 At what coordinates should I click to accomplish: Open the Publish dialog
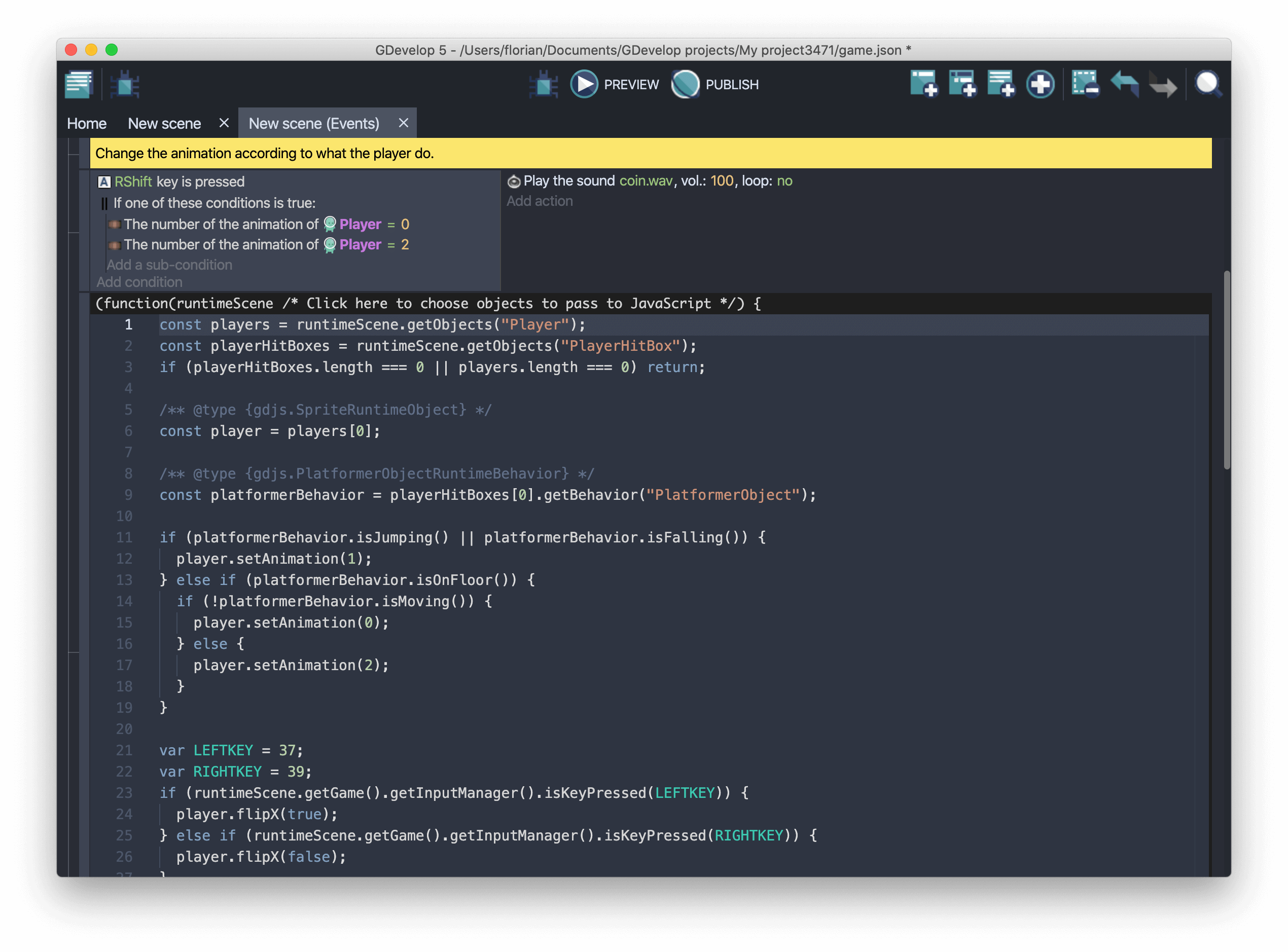(714, 84)
